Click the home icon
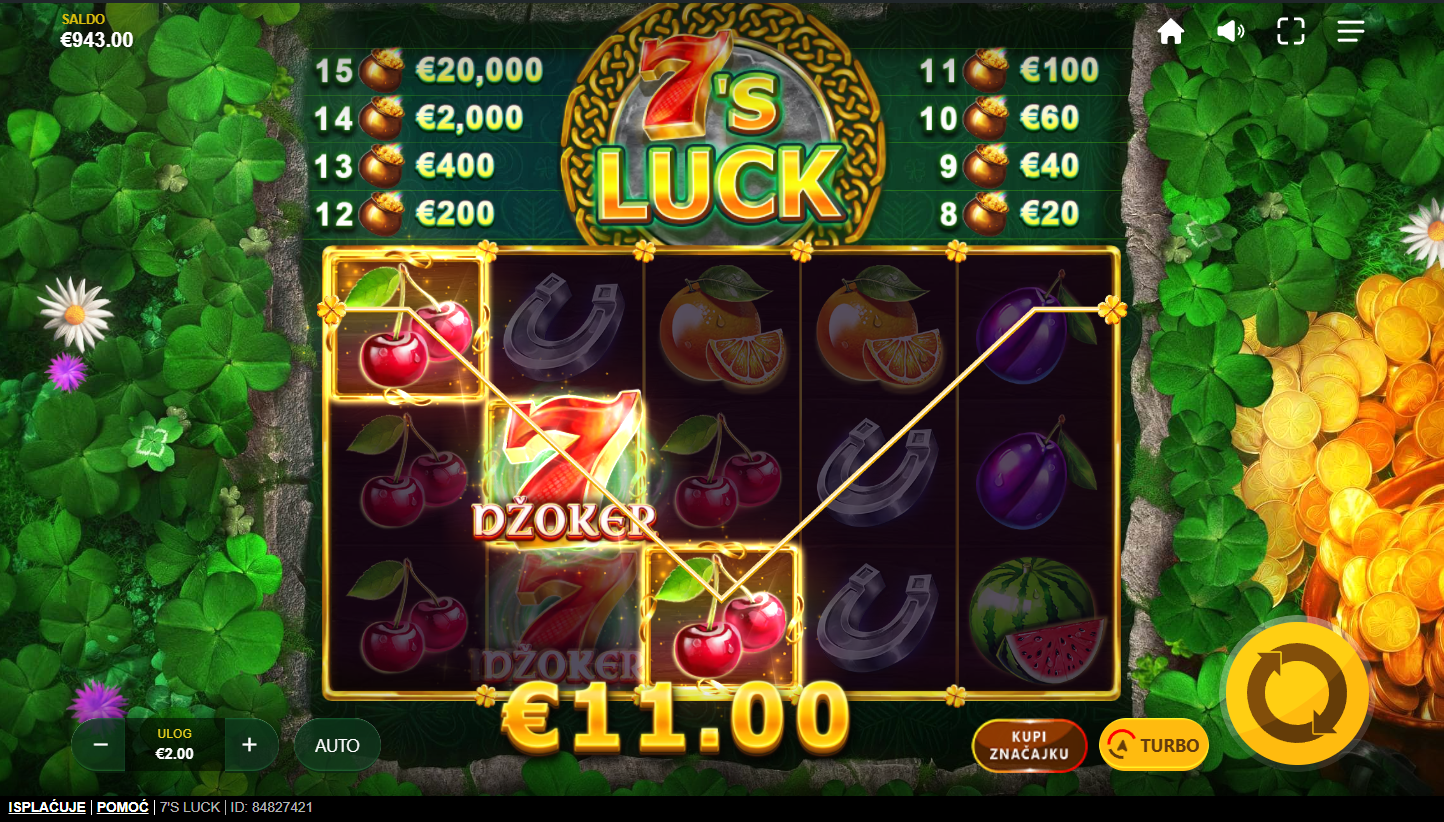Screen dimensions: 1444x822 coord(1170,31)
